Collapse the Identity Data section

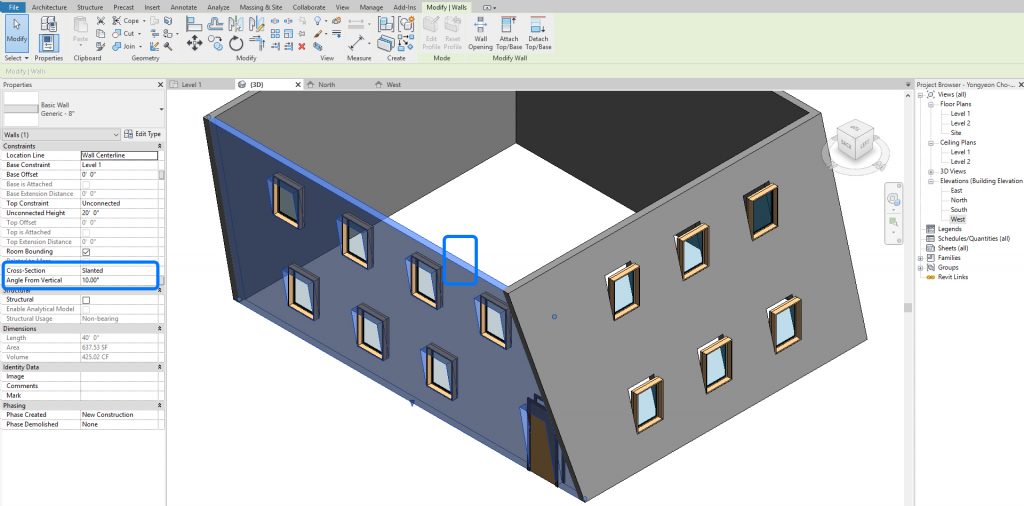(160, 367)
